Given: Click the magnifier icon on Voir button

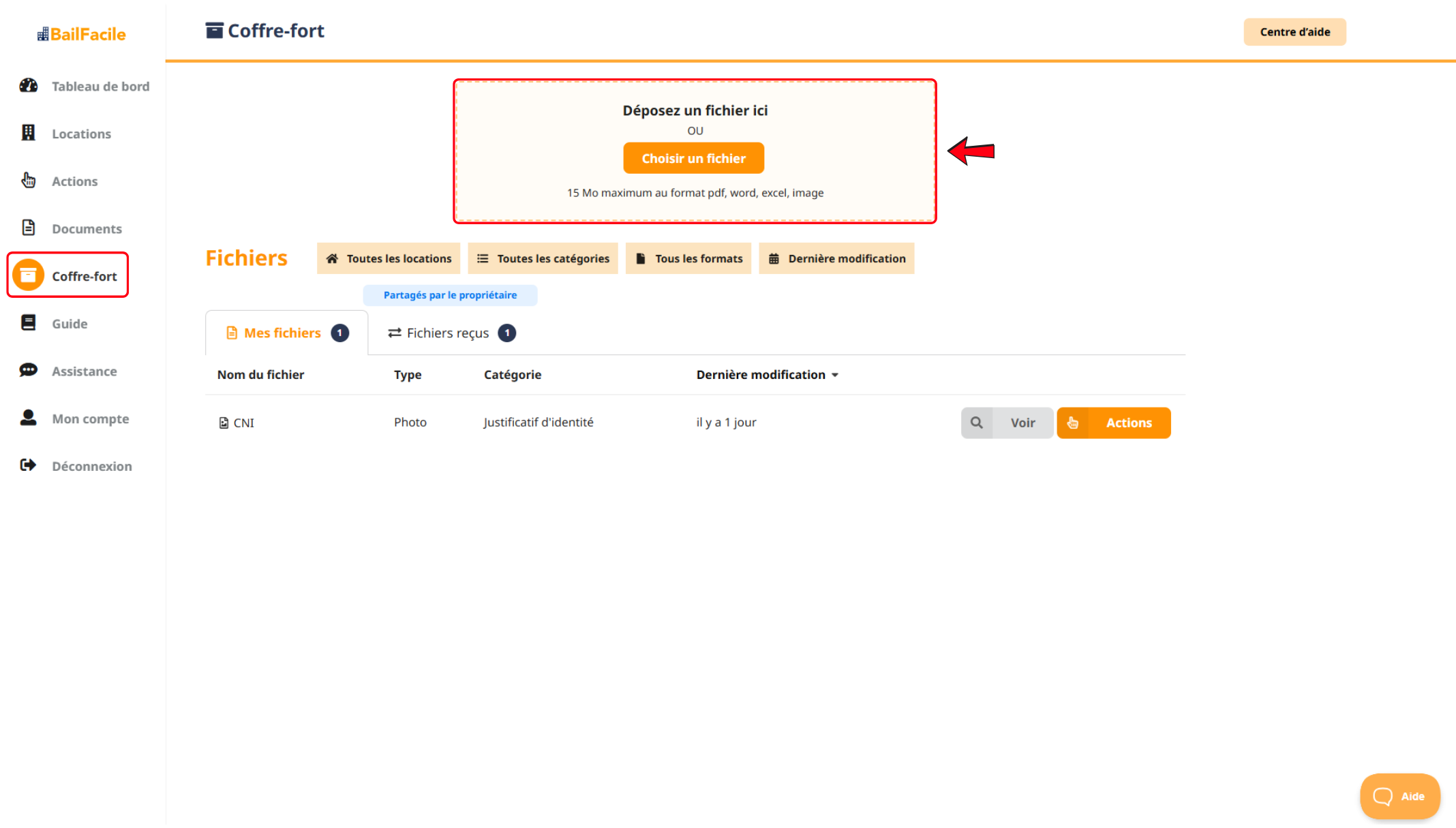Looking at the screenshot, I should [x=977, y=423].
